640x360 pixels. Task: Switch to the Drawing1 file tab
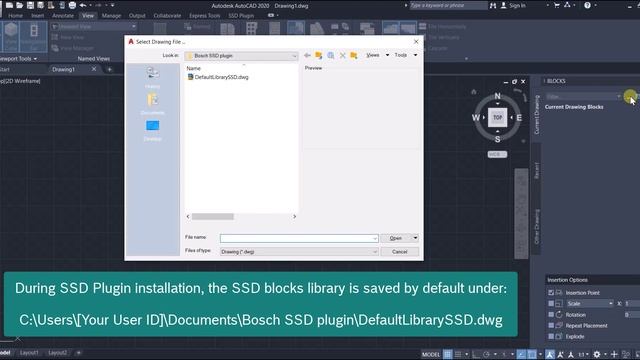pos(64,69)
